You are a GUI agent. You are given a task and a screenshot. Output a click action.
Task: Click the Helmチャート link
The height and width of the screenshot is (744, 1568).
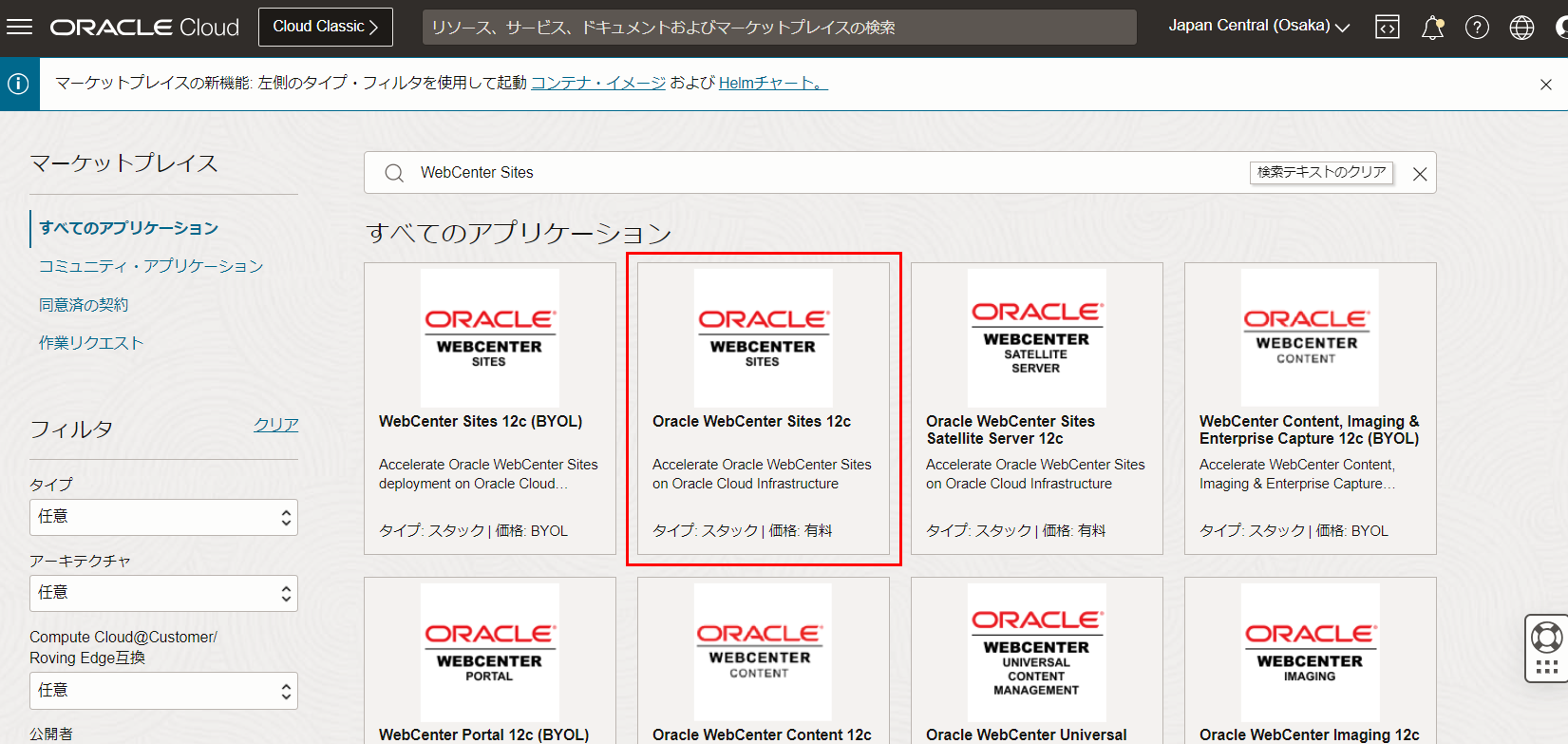click(773, 84)
